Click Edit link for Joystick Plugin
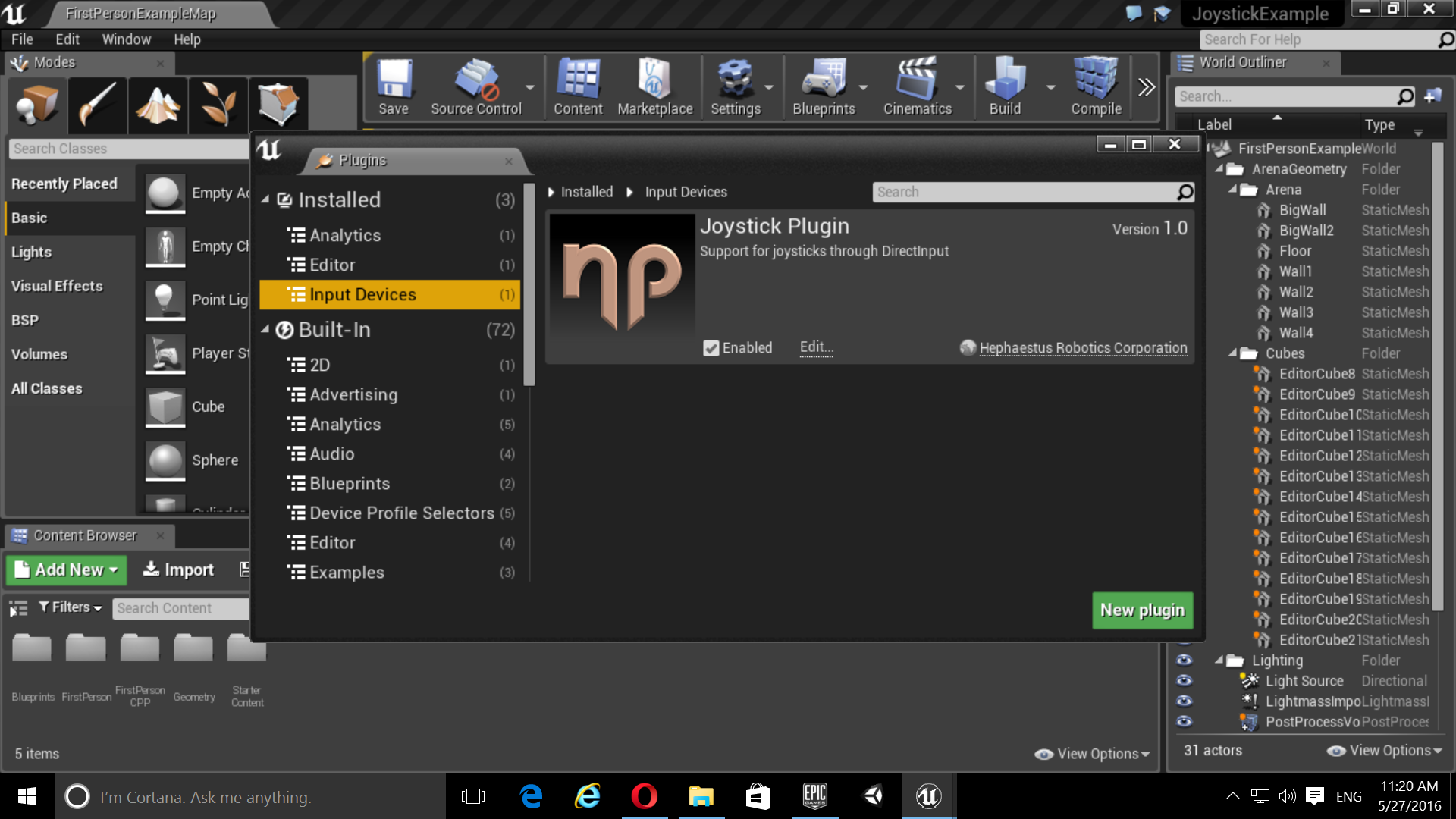This screenshot has height=819, width=1456. point(816,347)
